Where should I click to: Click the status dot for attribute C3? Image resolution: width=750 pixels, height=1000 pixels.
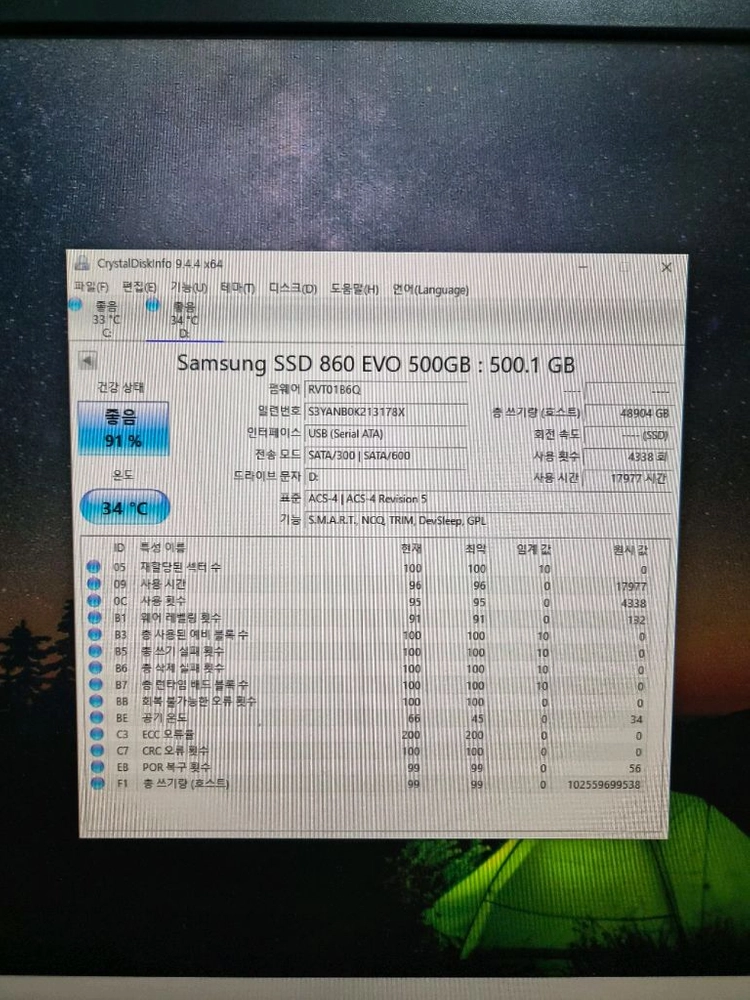click(x=97, y=733)
